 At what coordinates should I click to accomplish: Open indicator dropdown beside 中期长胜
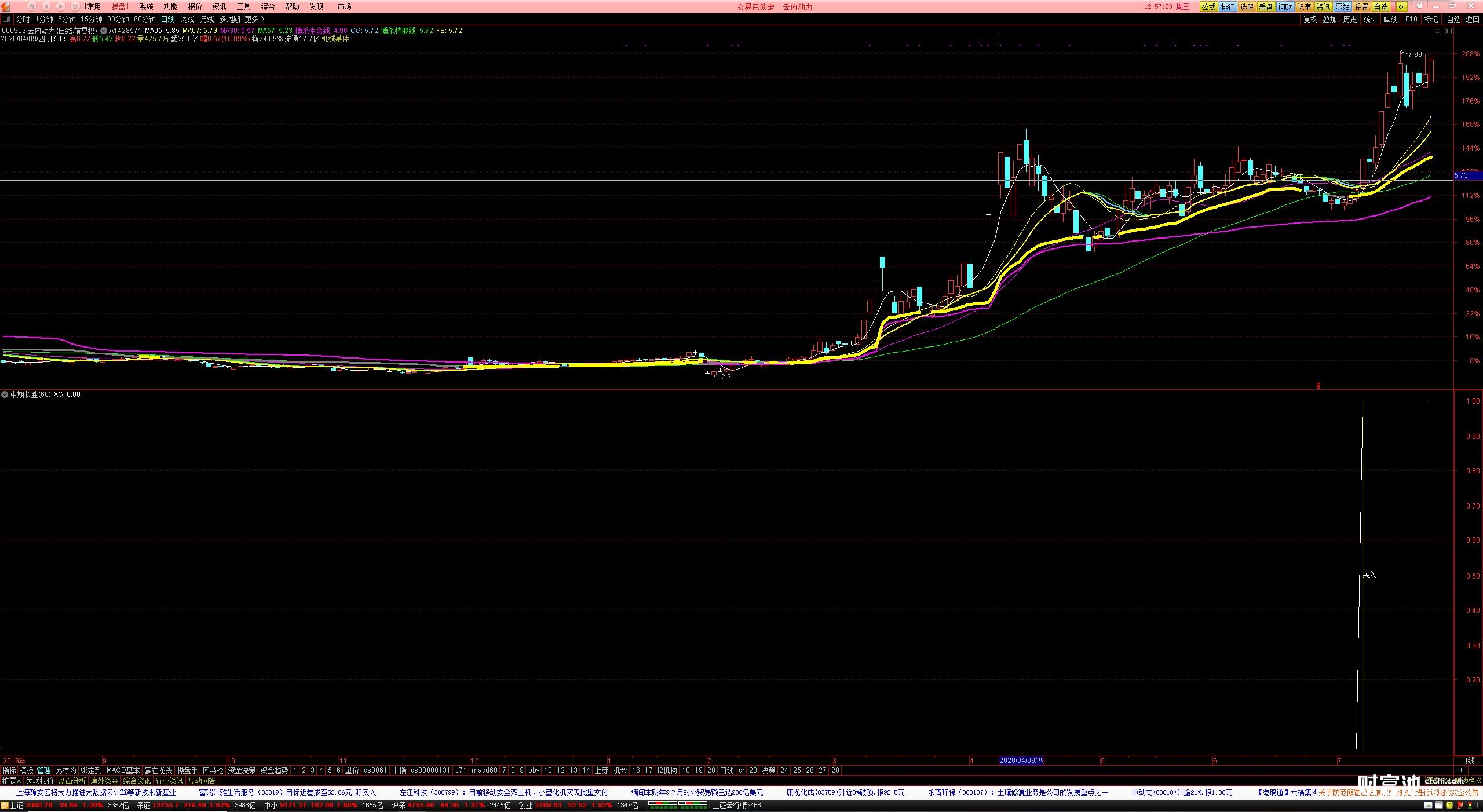pyautogui.click(x=5, y=394)
